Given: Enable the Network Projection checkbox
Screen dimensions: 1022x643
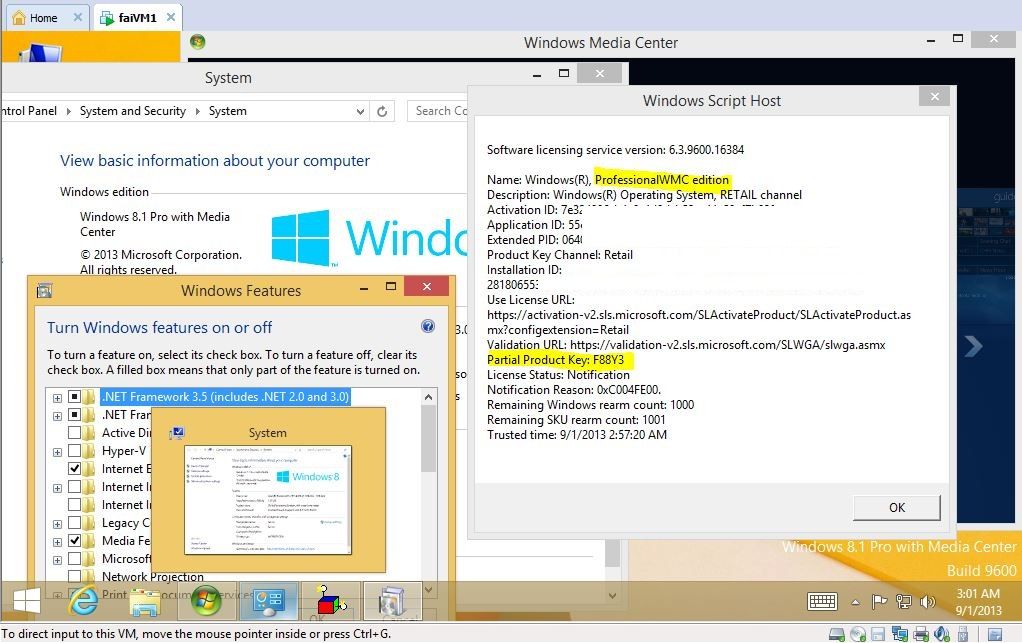Looking at the screenshot, I should point(74,577).
